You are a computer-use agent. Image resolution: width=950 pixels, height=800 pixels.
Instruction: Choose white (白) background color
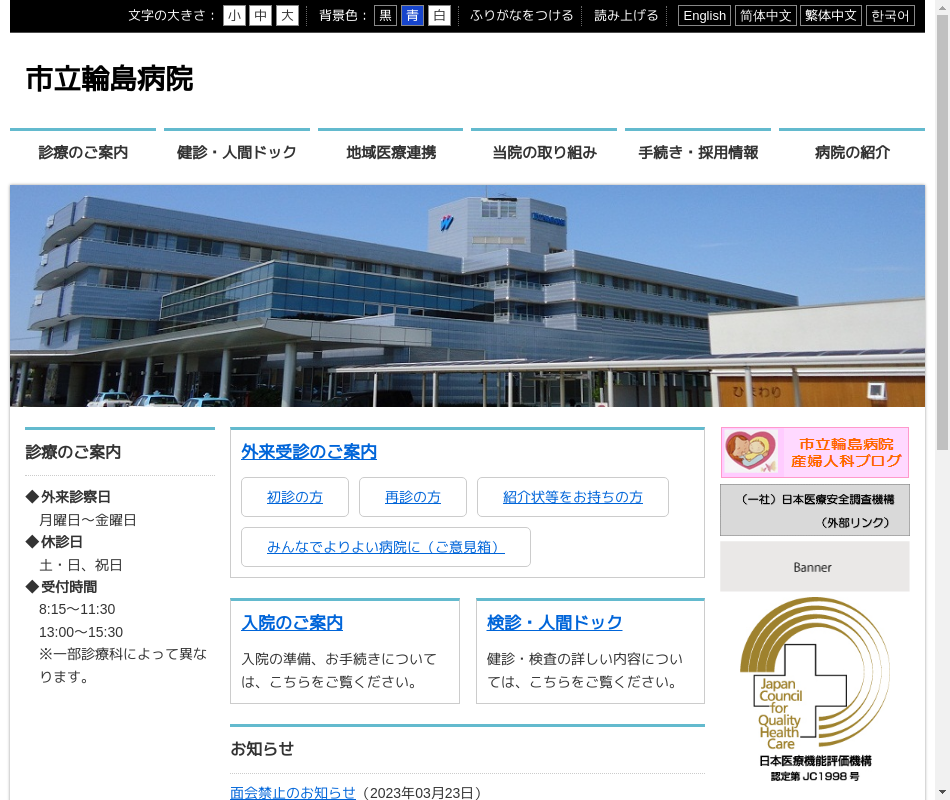click(x=439, y=15)
